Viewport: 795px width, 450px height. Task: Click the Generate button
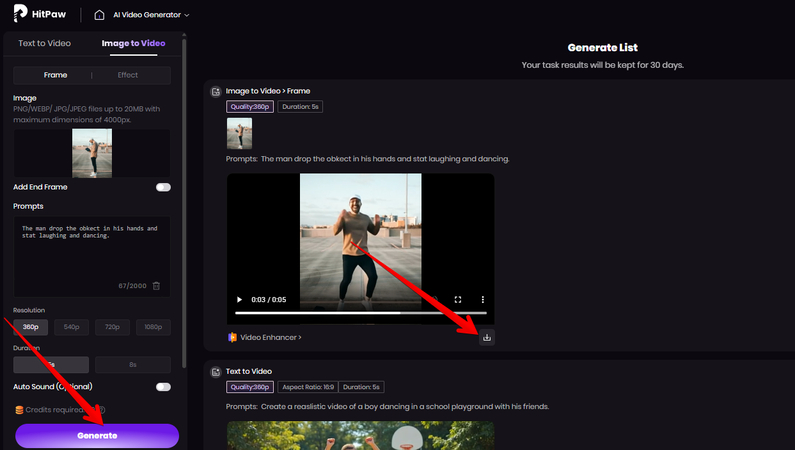tap(97, 436)
